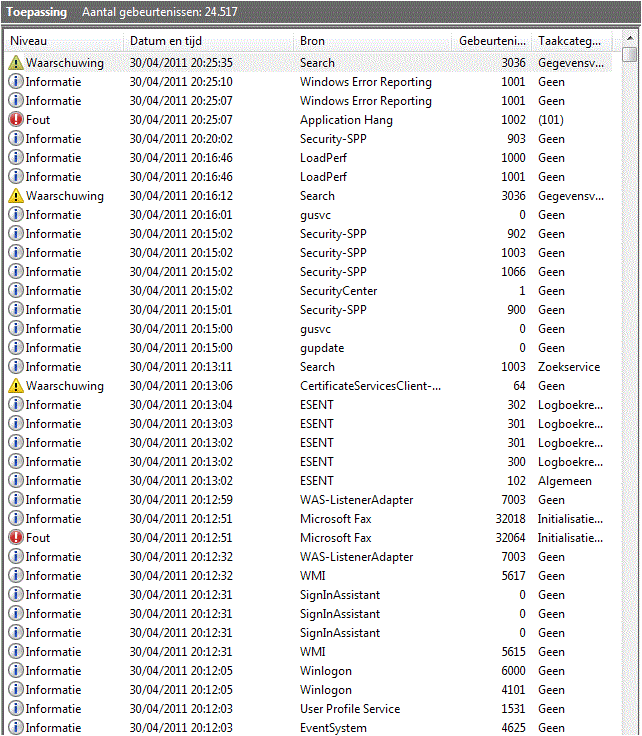
Task: Click info icon of ESENT Algemeen event 102
Action: [x=15, y=481]
